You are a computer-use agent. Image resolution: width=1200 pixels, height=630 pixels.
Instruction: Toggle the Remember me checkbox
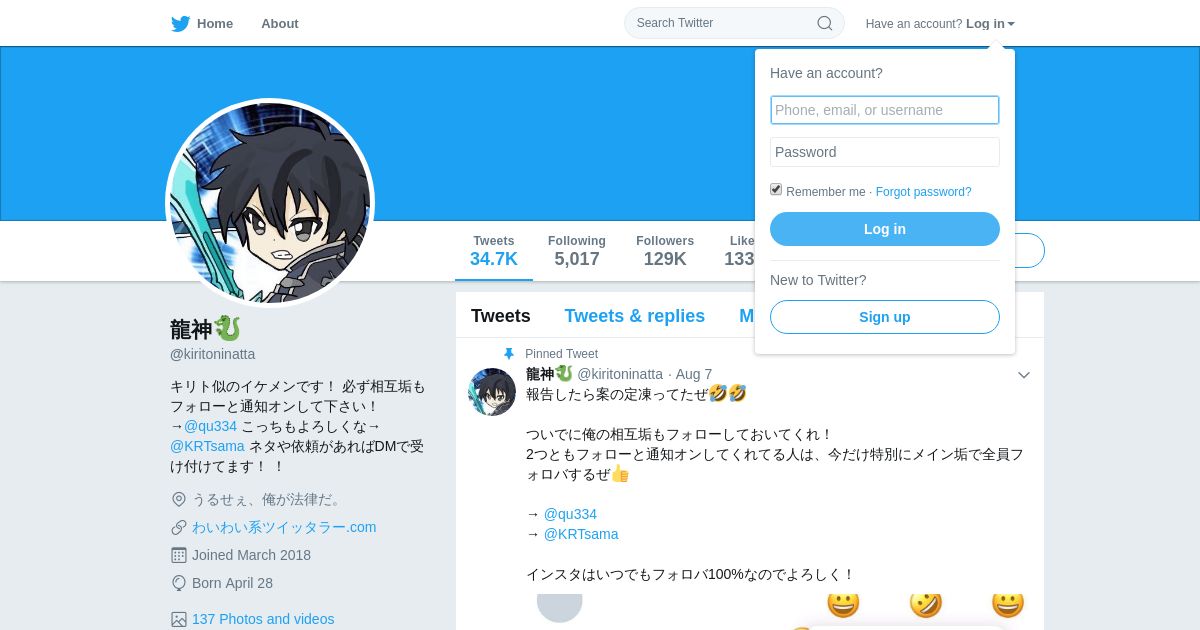776,189
